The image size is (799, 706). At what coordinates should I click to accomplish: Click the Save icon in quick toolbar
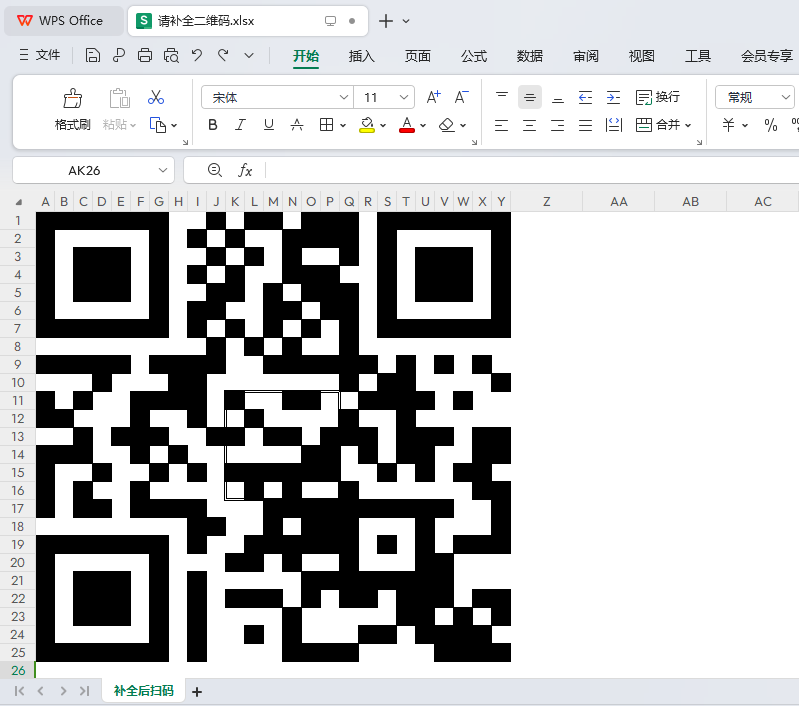pyautogui.click(x=93, y=55)
